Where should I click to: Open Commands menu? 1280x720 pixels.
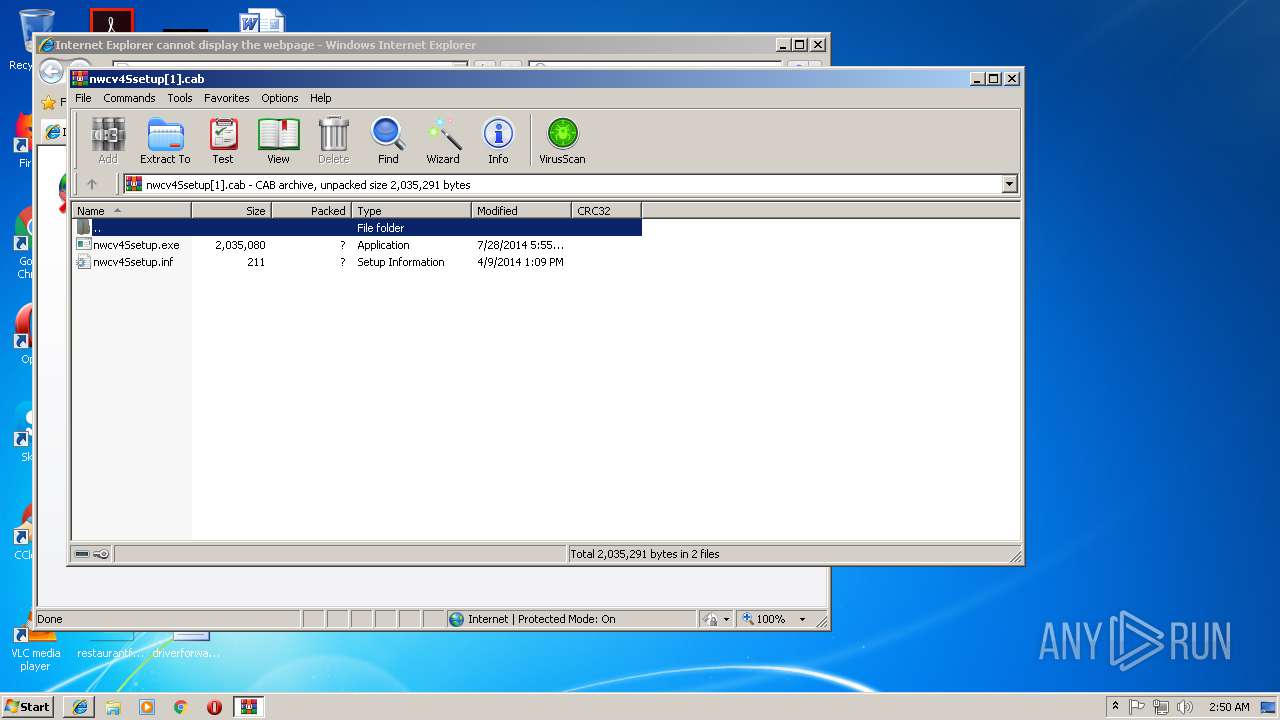129,98
